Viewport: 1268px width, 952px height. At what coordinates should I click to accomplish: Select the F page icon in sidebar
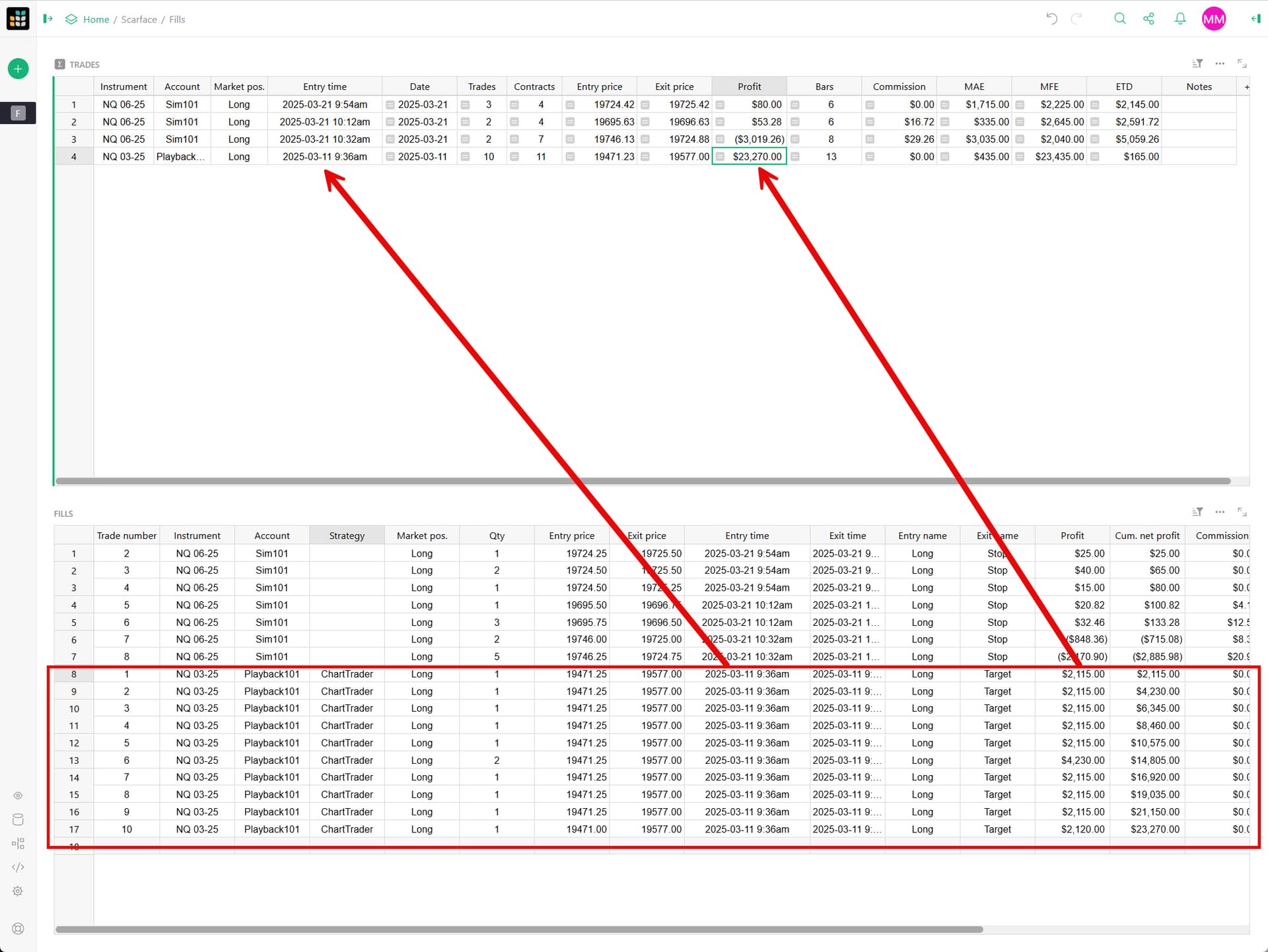coord(18,114)
